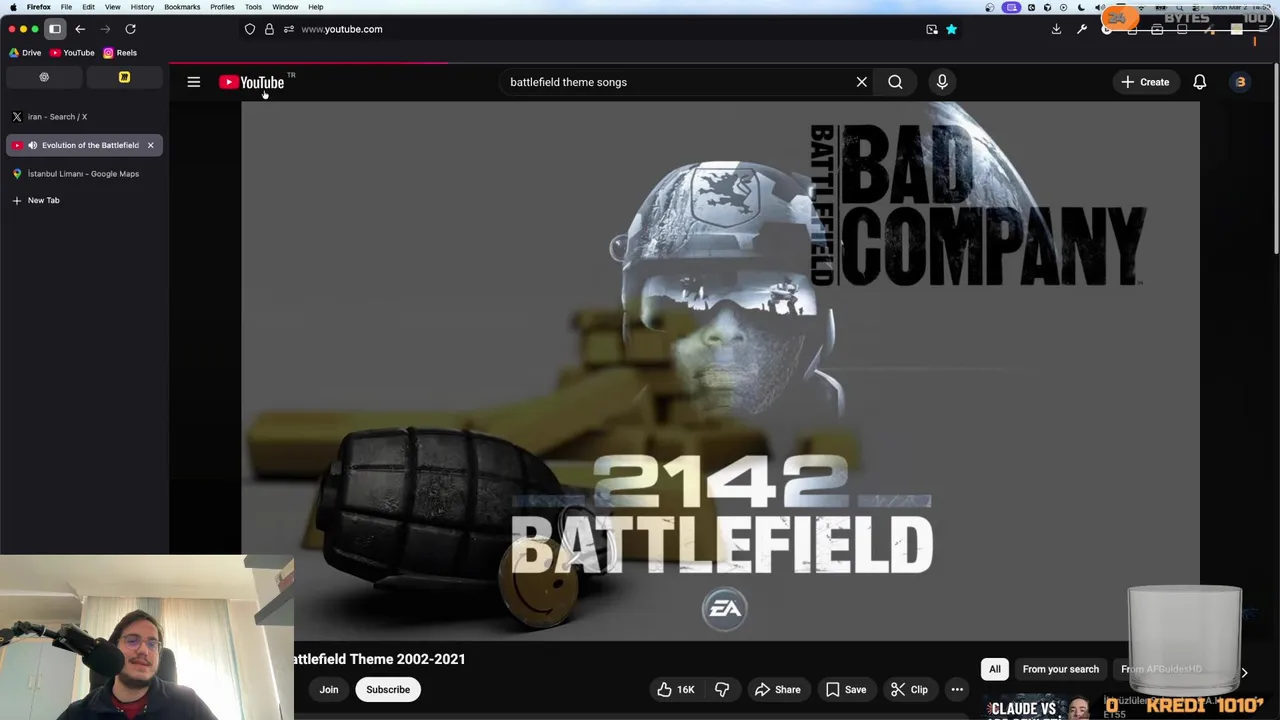The width and height of the screenshot is (1280, 720).
Task: Open the YouTube bookmark
Action: pyautogui.click(x=72, y=53)
